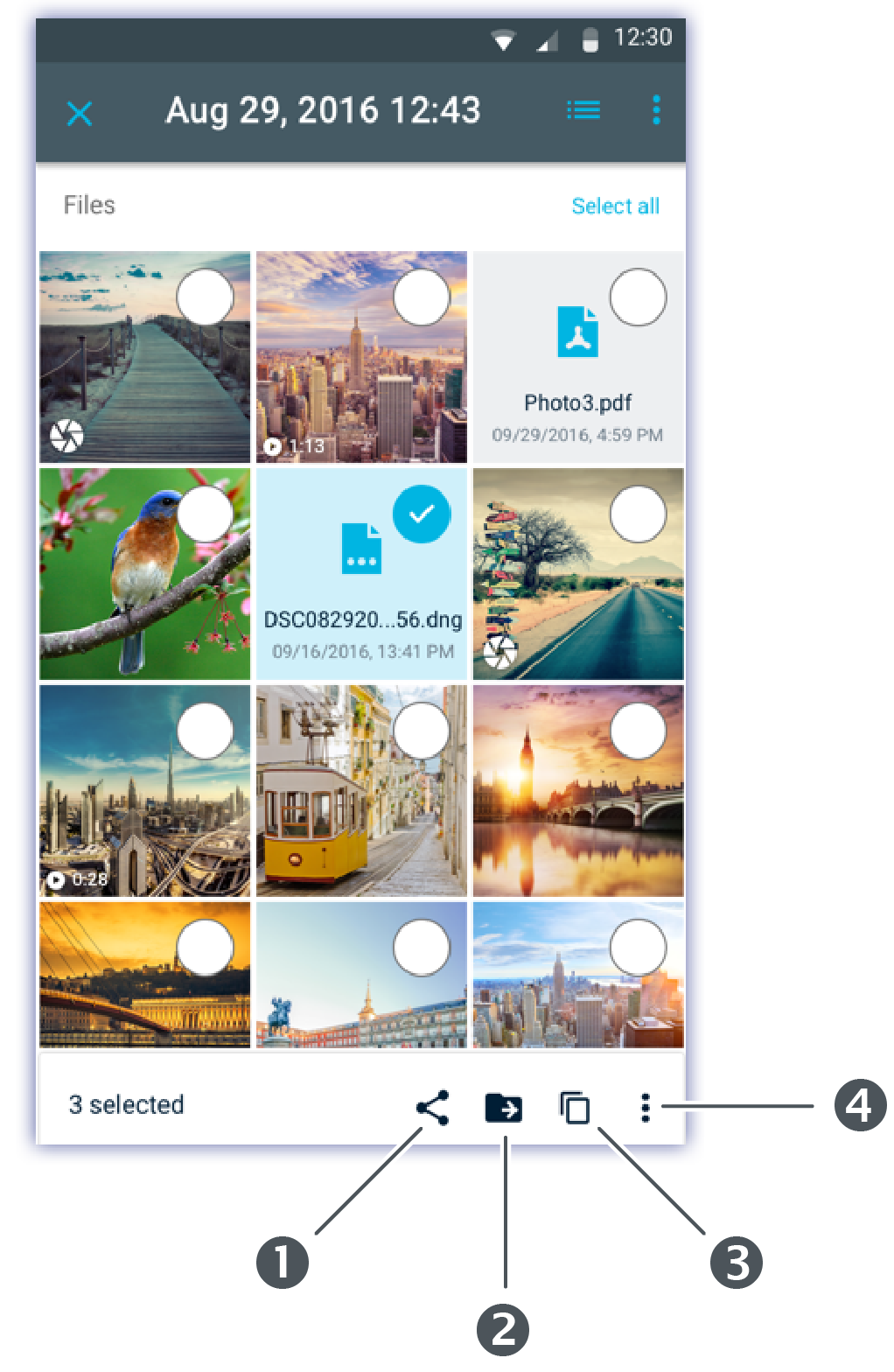
Task: Tap the Photo3.pdf document icon
Action: 577,332
